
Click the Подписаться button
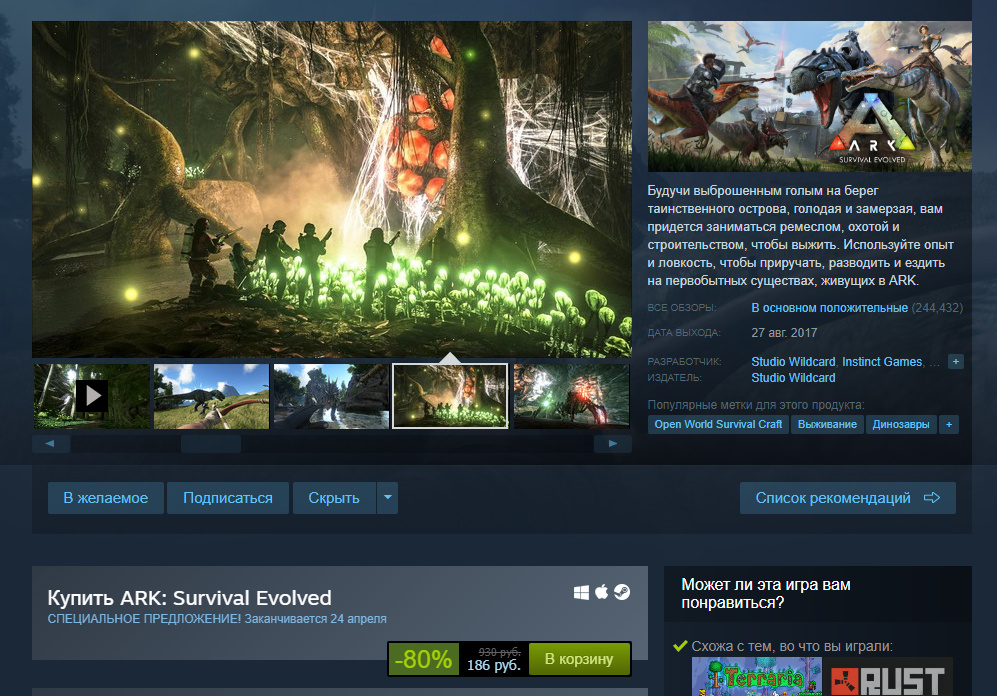tap(228, 498)
